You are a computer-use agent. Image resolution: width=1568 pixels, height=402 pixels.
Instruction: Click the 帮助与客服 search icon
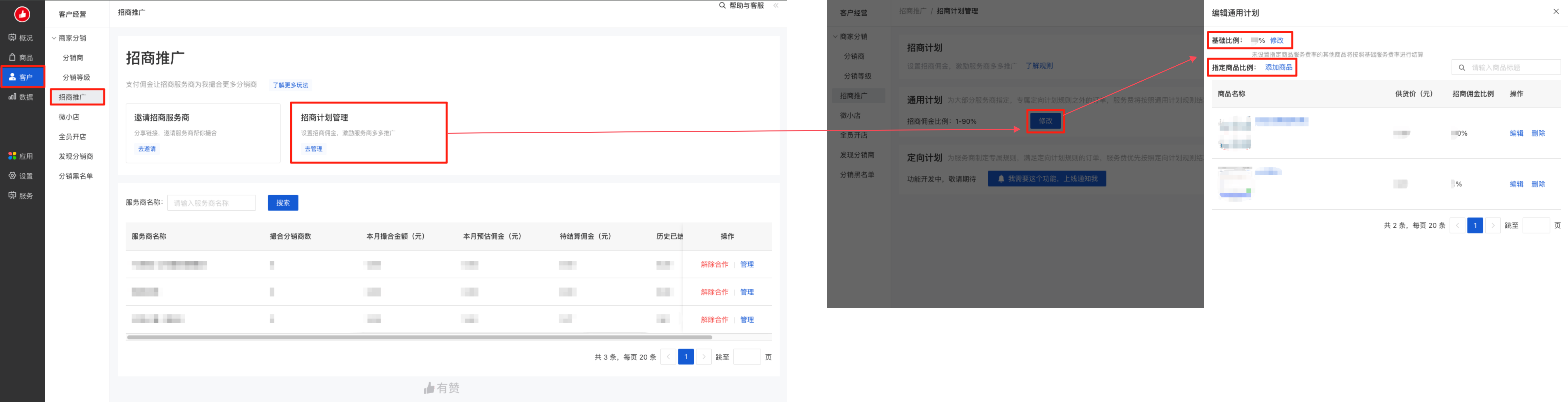click(x=723, y=5)
